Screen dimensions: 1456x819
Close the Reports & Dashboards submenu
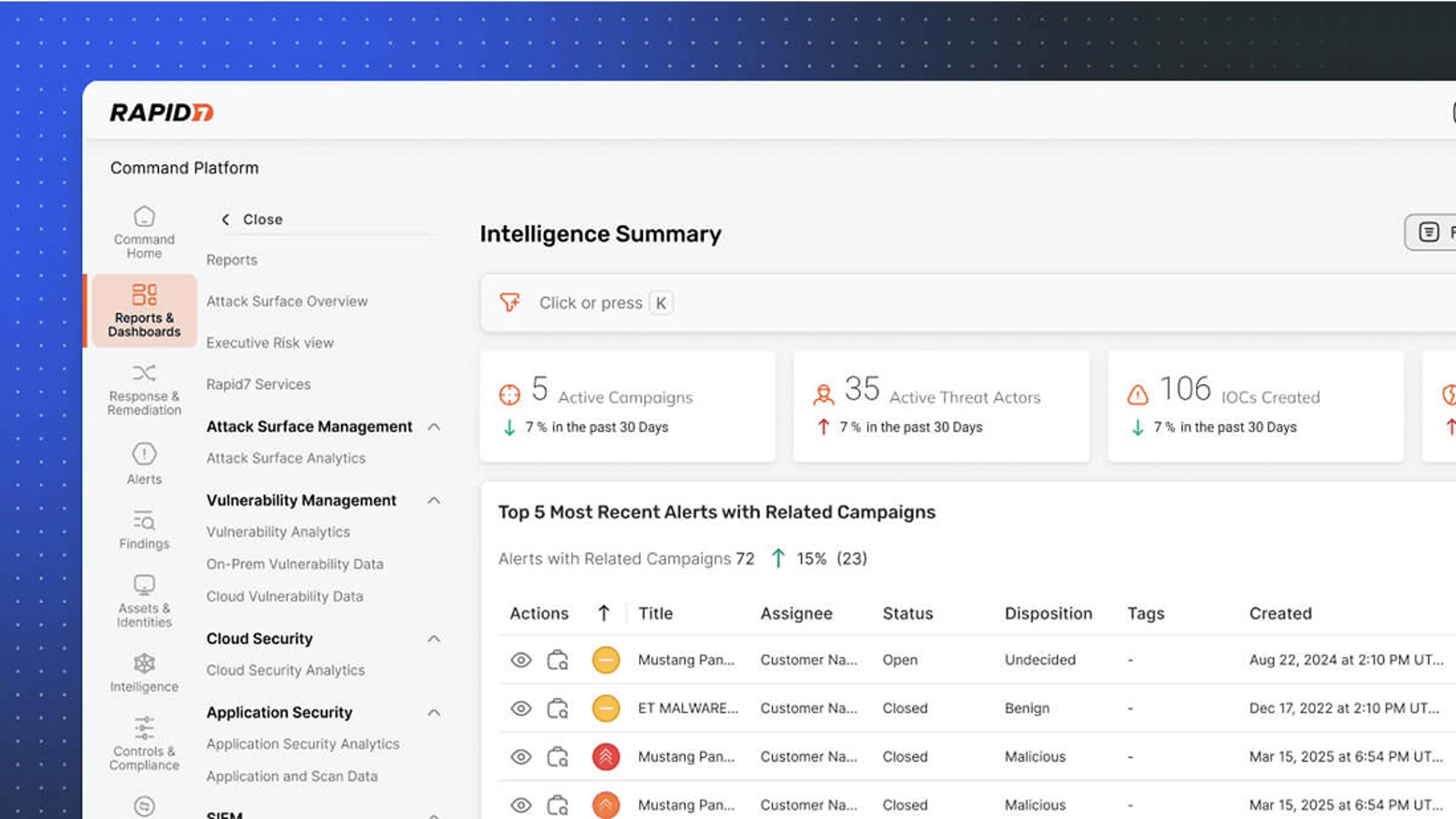pos(252,219)
